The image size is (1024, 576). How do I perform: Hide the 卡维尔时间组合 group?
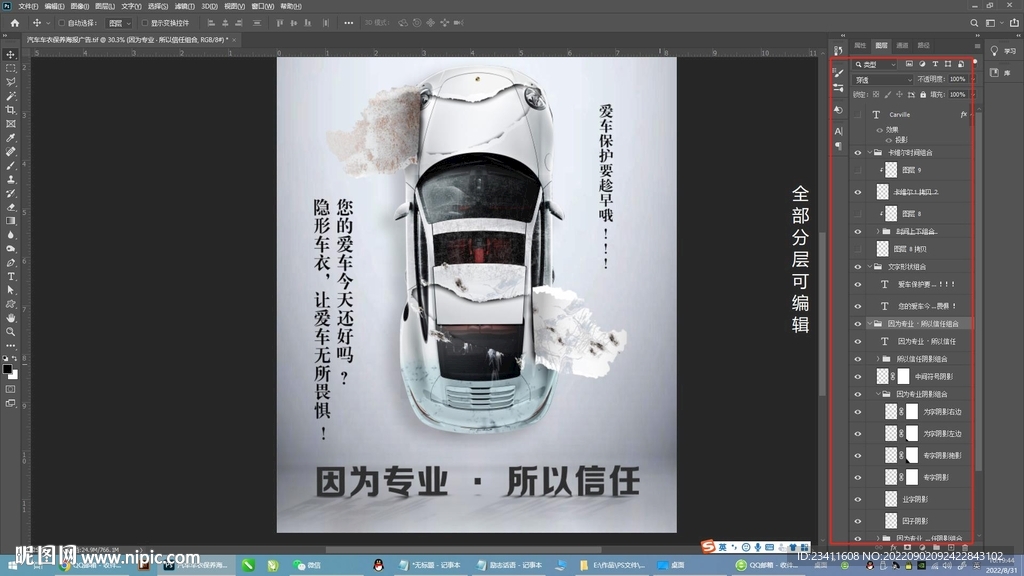pos(856,151)
